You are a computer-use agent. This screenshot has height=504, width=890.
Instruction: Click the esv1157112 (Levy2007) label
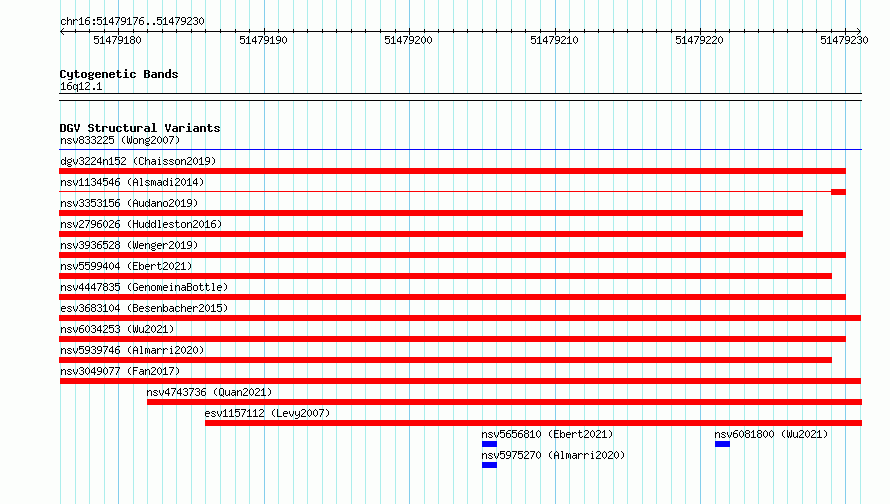coord(267,413)
